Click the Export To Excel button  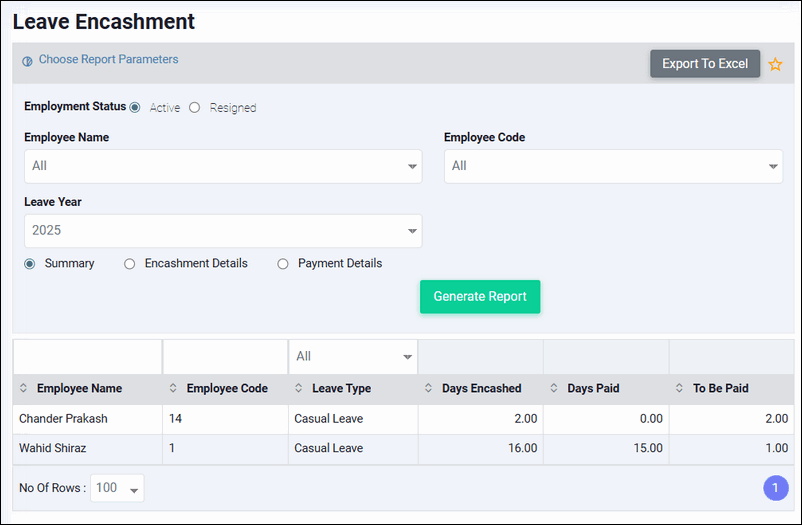click(705, 64)
